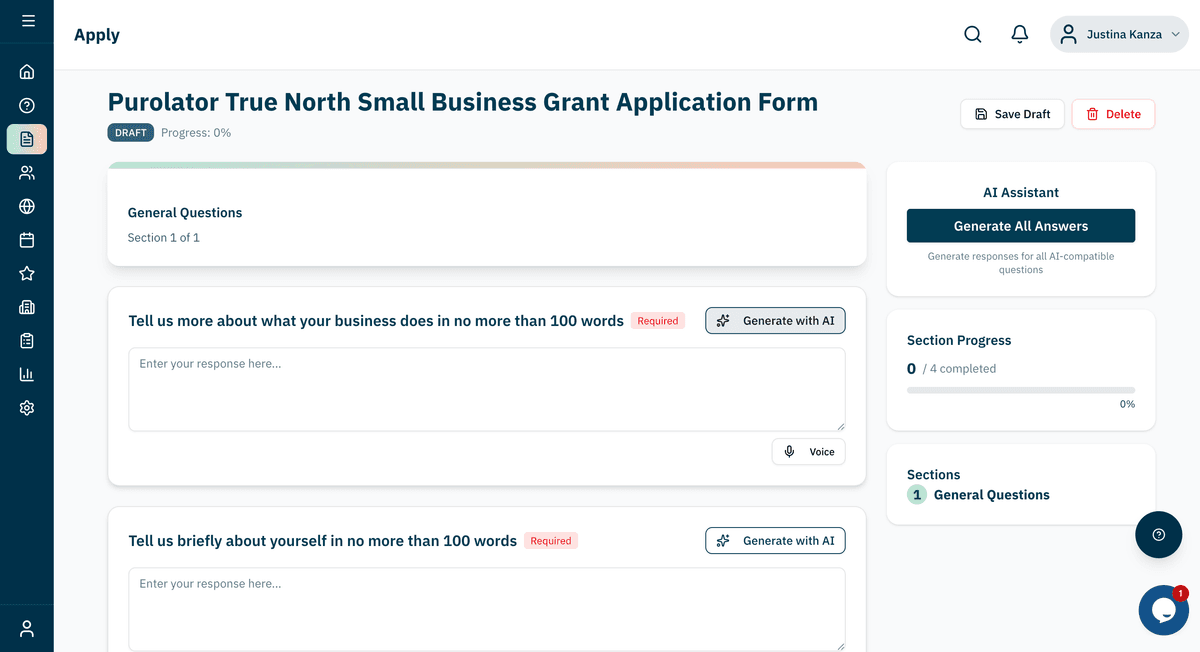Click the floating help bubble at bottom right
The height and width of the screenshot is (652, 1200).
click(x=1158, y=535)
